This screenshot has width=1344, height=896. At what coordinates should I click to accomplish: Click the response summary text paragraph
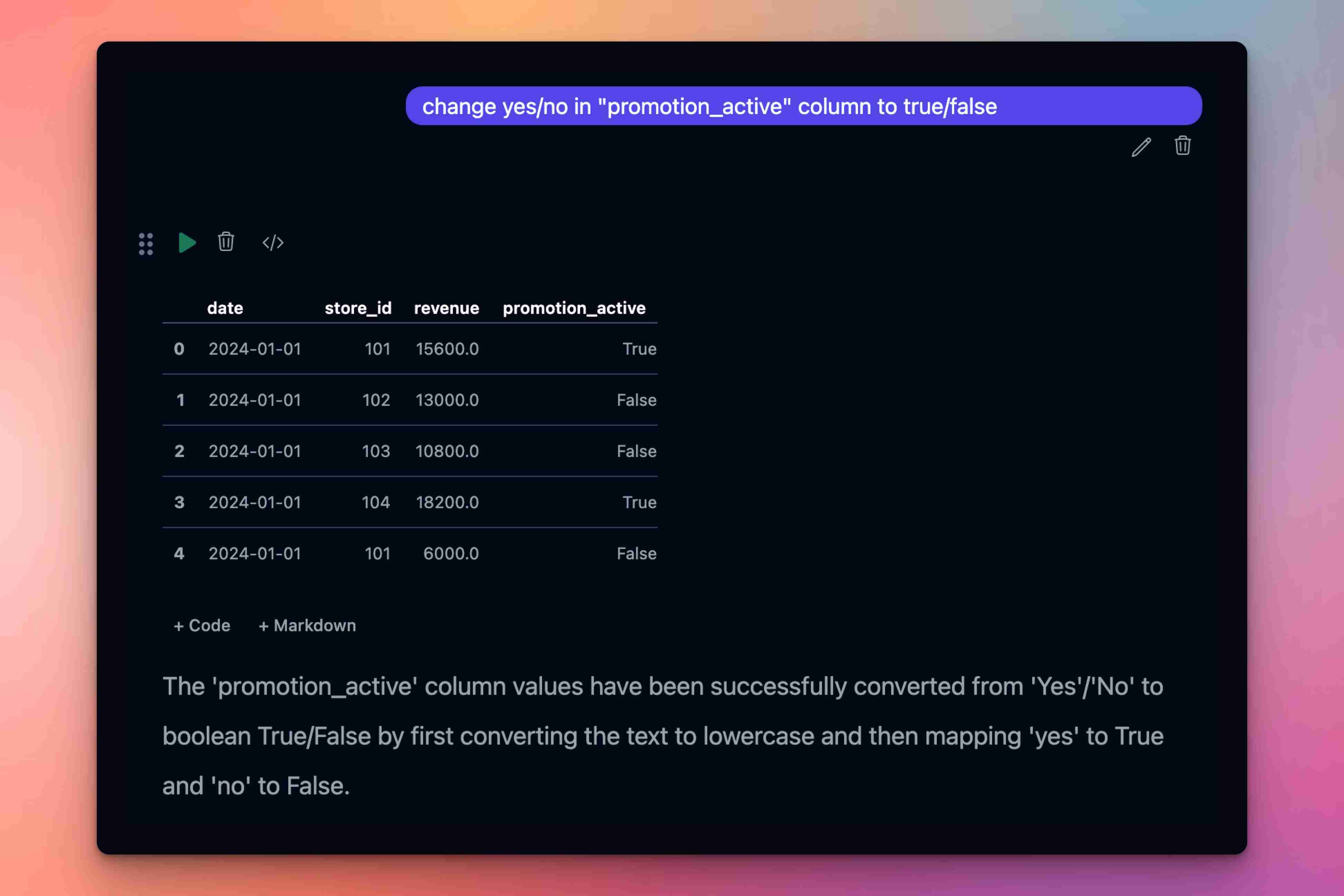point(663,736)
